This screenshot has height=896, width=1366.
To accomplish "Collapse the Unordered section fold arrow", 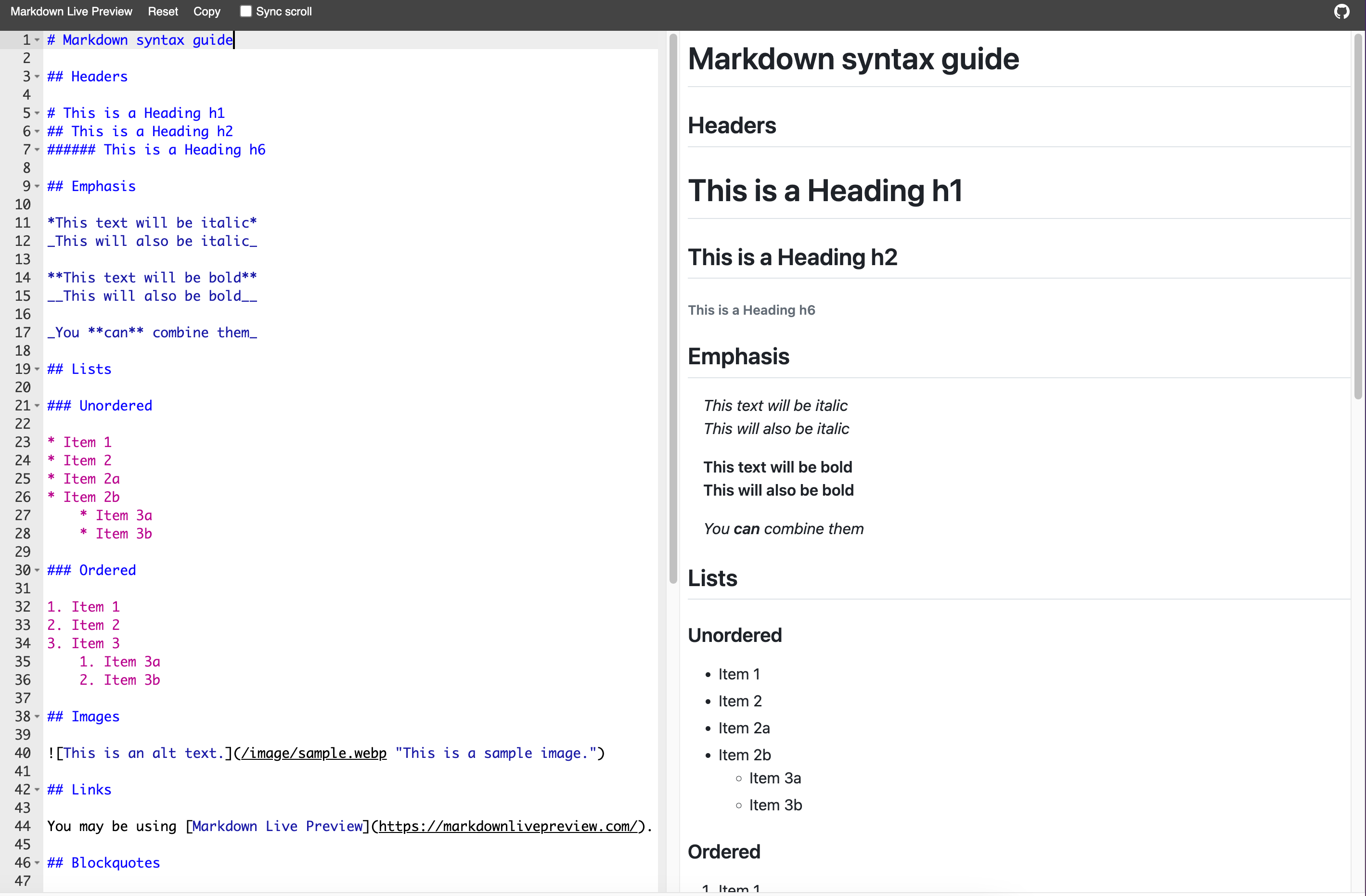I will click(38, 406).
